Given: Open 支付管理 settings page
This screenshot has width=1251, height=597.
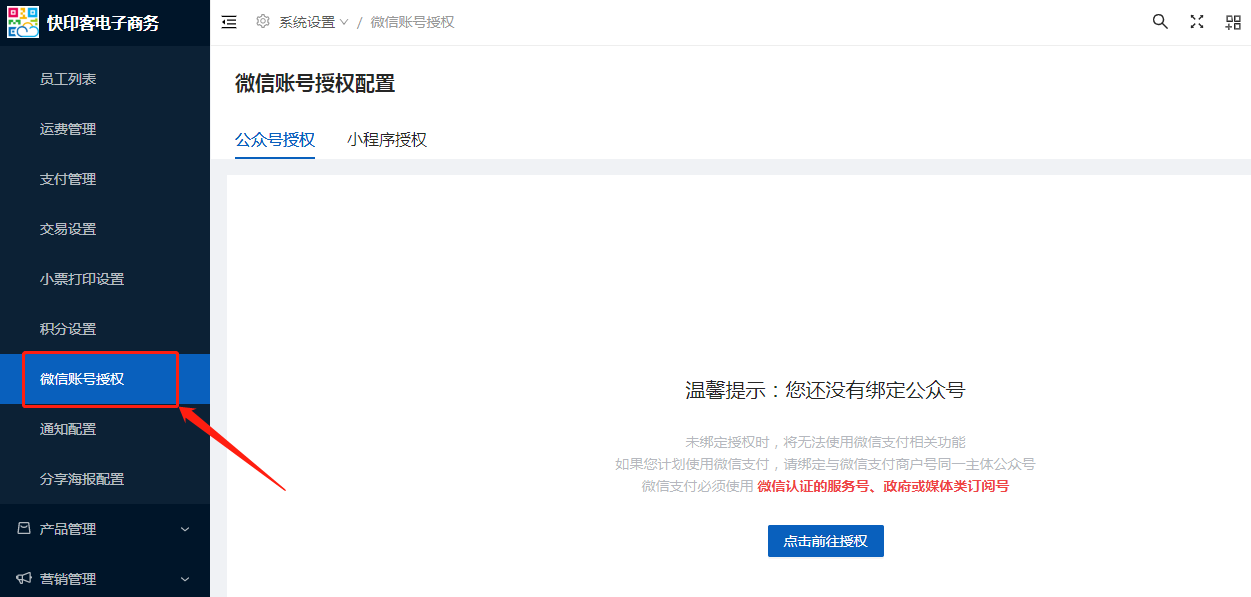Looking at the screenshot, I should pyautogui.click(x=68, y=179).
